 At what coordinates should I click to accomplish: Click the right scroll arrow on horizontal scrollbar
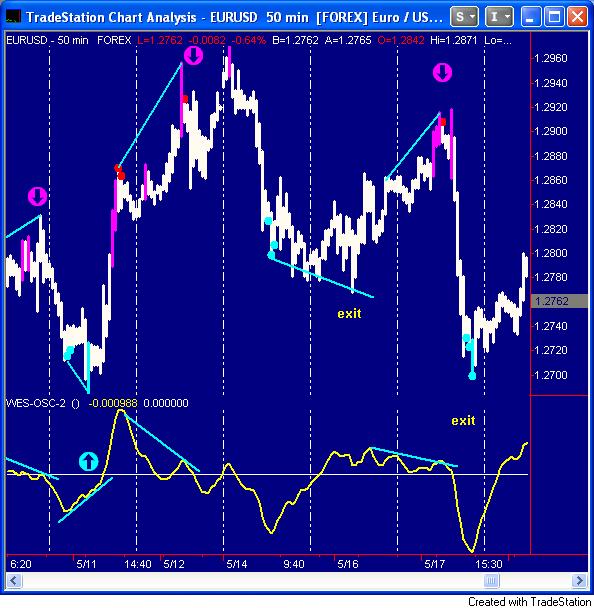tap(579, 580)
